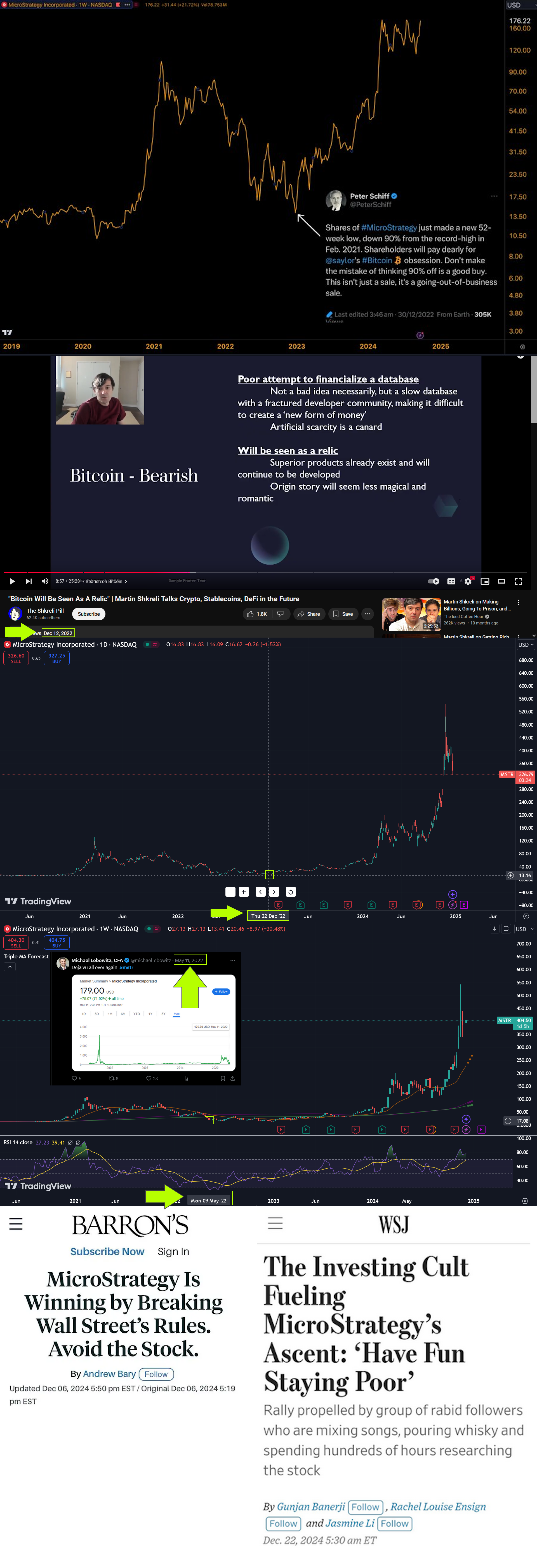
Task: Click purple plus circle marker on daily chart
Action: point(453,894)
